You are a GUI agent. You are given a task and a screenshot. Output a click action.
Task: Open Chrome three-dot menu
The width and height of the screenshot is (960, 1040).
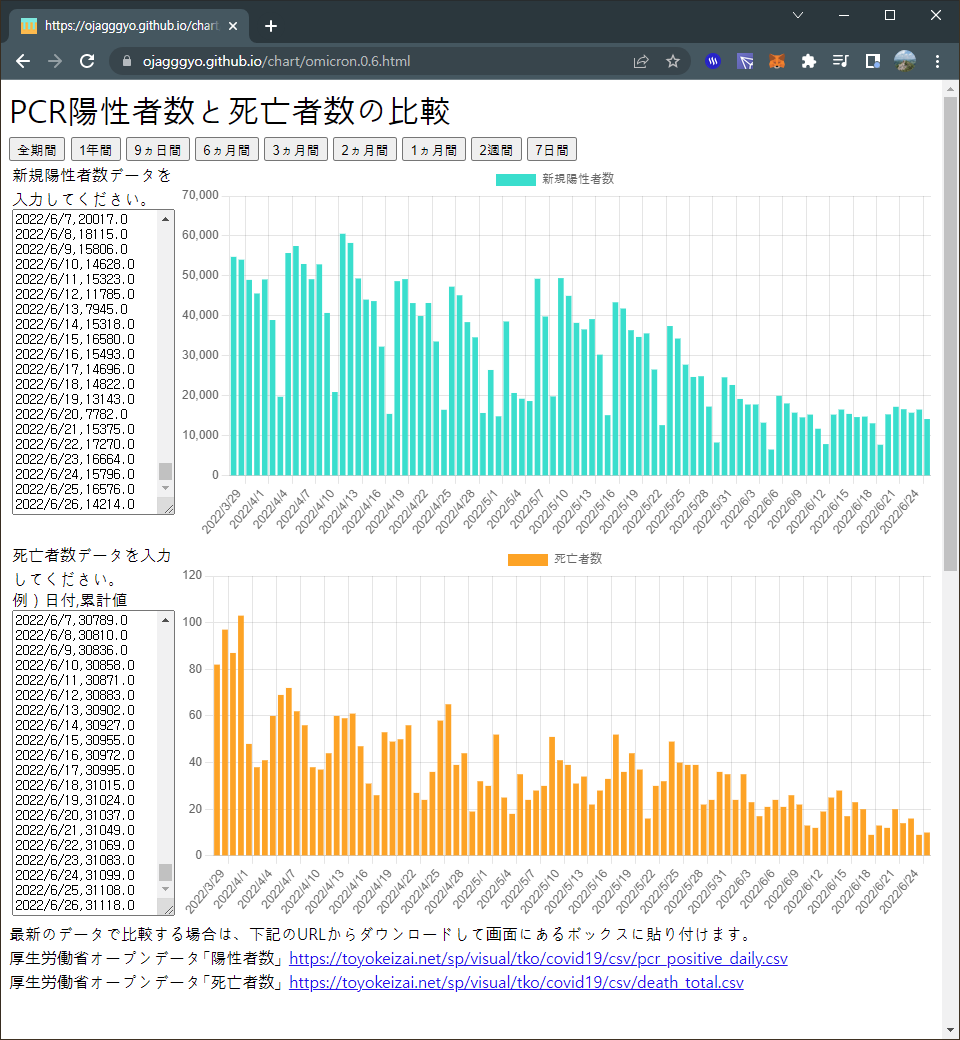click(x=937, y=62)
